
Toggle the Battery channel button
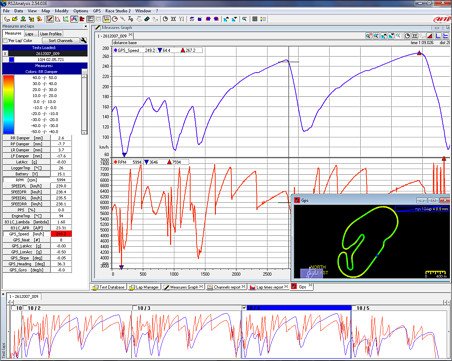tap(26, 174)
